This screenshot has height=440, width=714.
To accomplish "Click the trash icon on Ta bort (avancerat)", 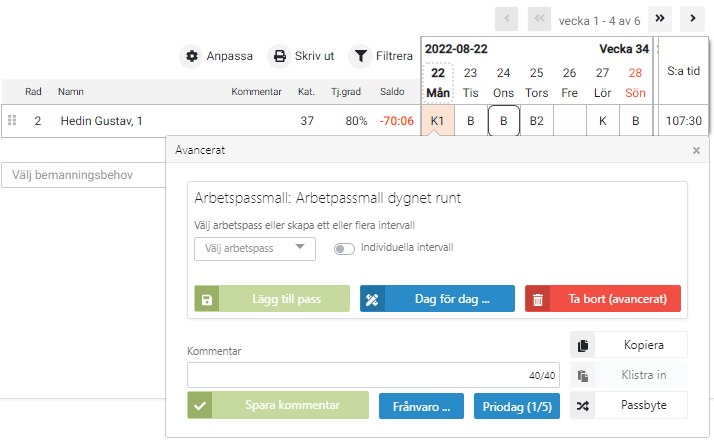I will point(537,299).
